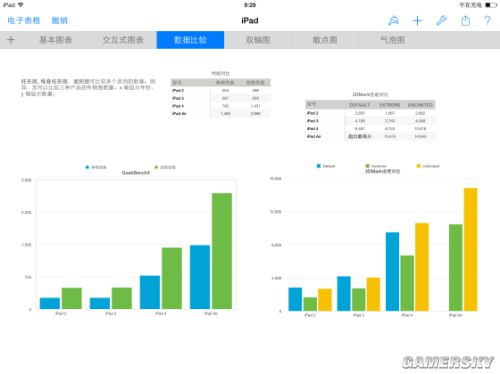Tap the battery icon in status bar

click(491, 5)
